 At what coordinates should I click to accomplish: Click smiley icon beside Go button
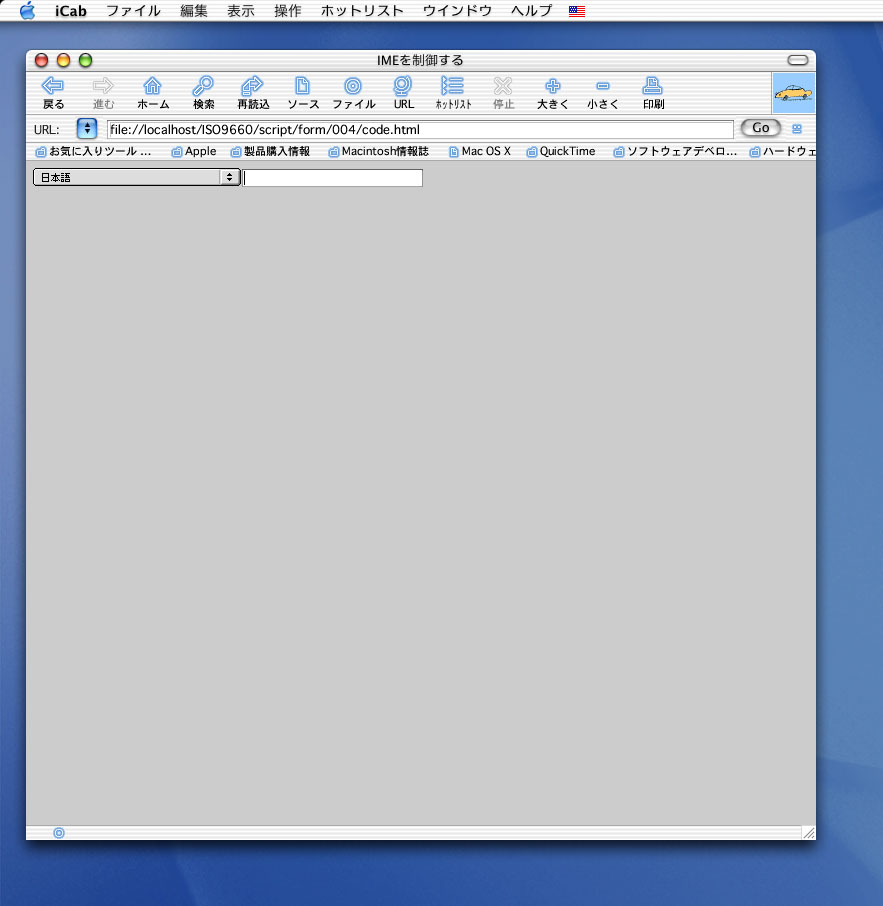[x=797, y=129]
